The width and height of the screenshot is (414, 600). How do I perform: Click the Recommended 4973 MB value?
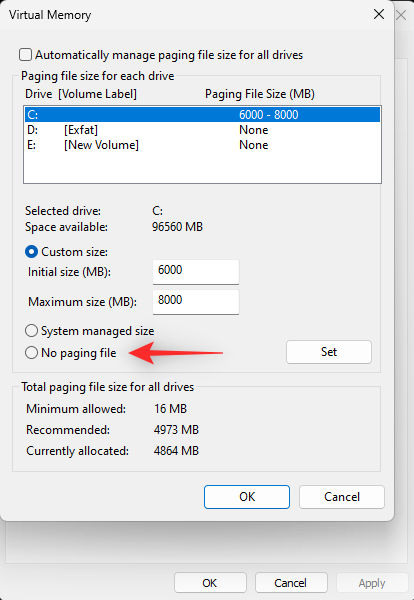176,430
